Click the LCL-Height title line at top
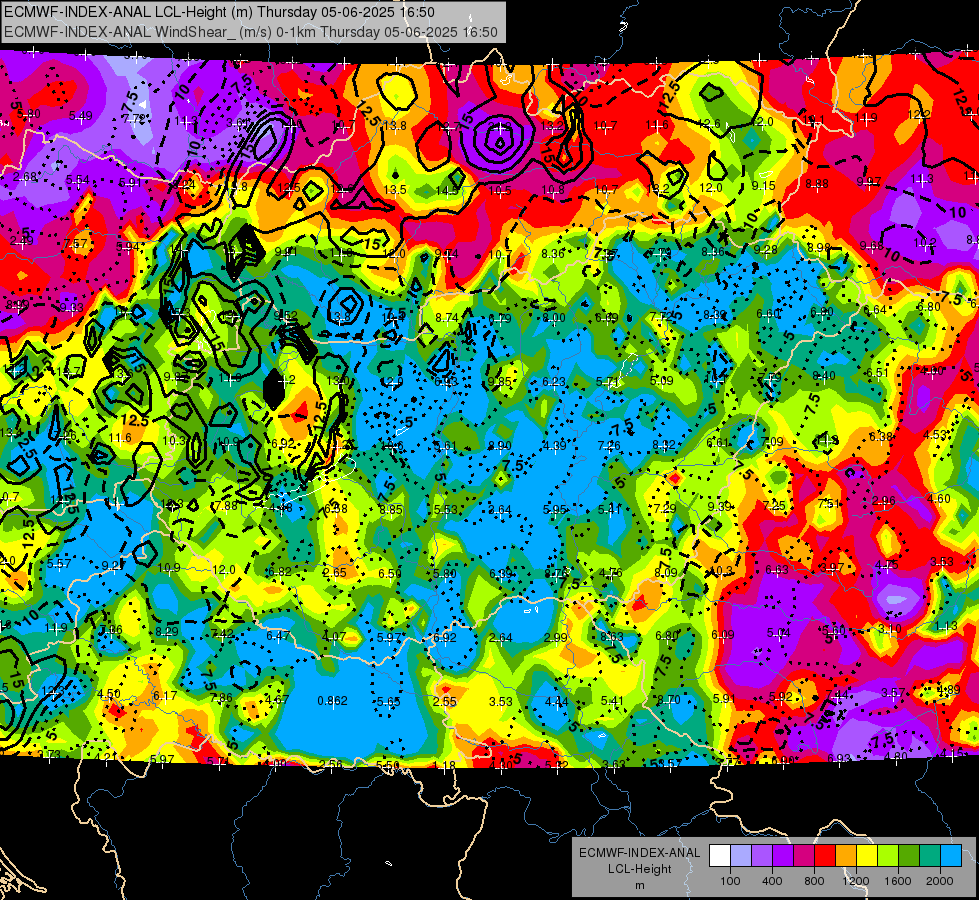The image size is (979, 900). (x=219, y=12)
